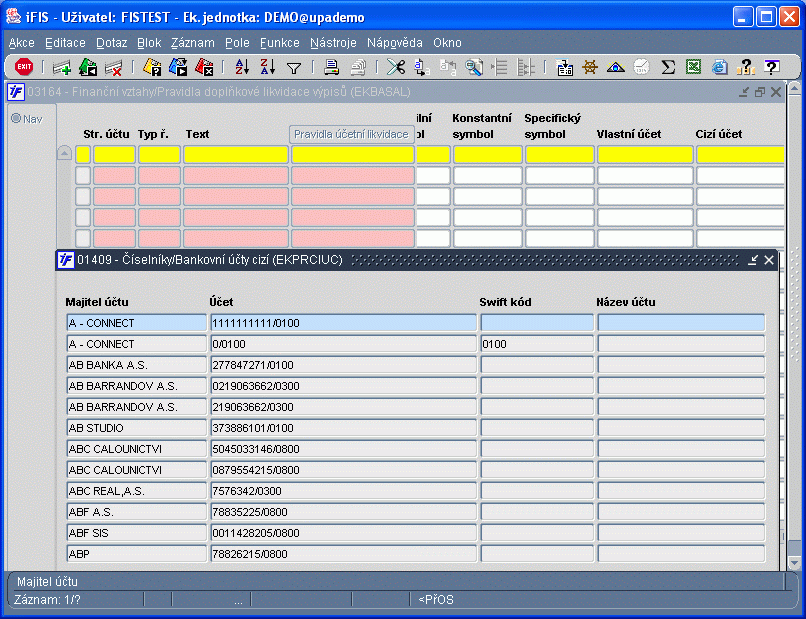This screenshot has height=619, width=806.
Task: Click the yellow enter query icon
Action: click(152, 67)
